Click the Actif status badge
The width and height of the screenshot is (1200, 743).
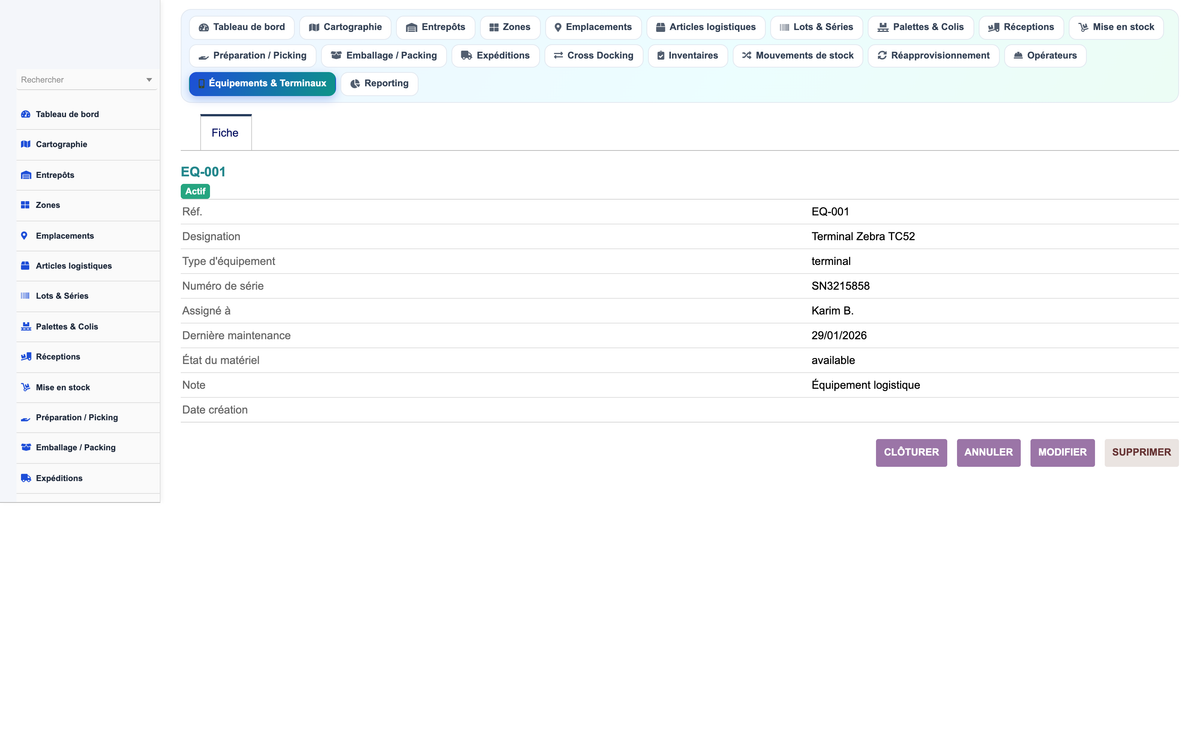point(195,191)
